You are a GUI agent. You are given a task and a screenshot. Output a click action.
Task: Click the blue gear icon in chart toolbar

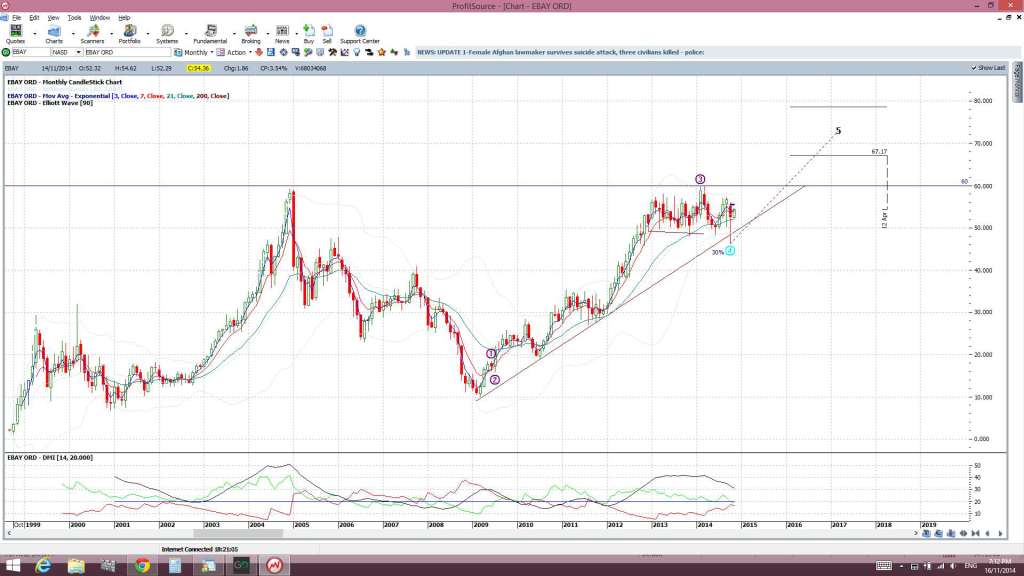pyautogui.click(x=283, y=52)
